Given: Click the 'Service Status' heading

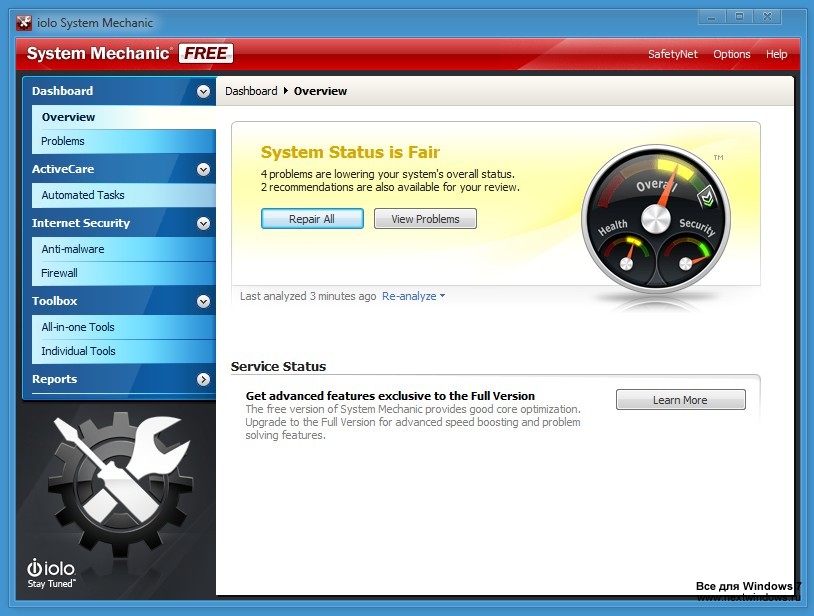Looking at the screenshot, I should point(278,366).
